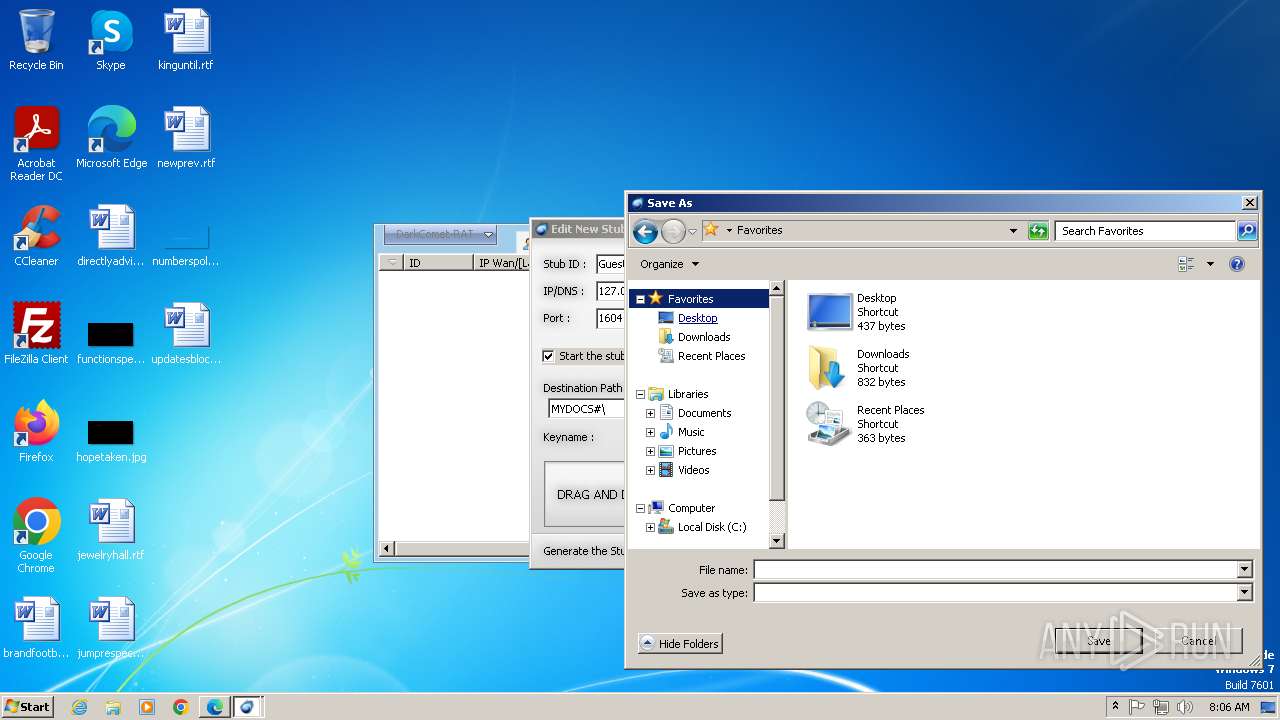Click the Save button

(x=1098, y=641)
